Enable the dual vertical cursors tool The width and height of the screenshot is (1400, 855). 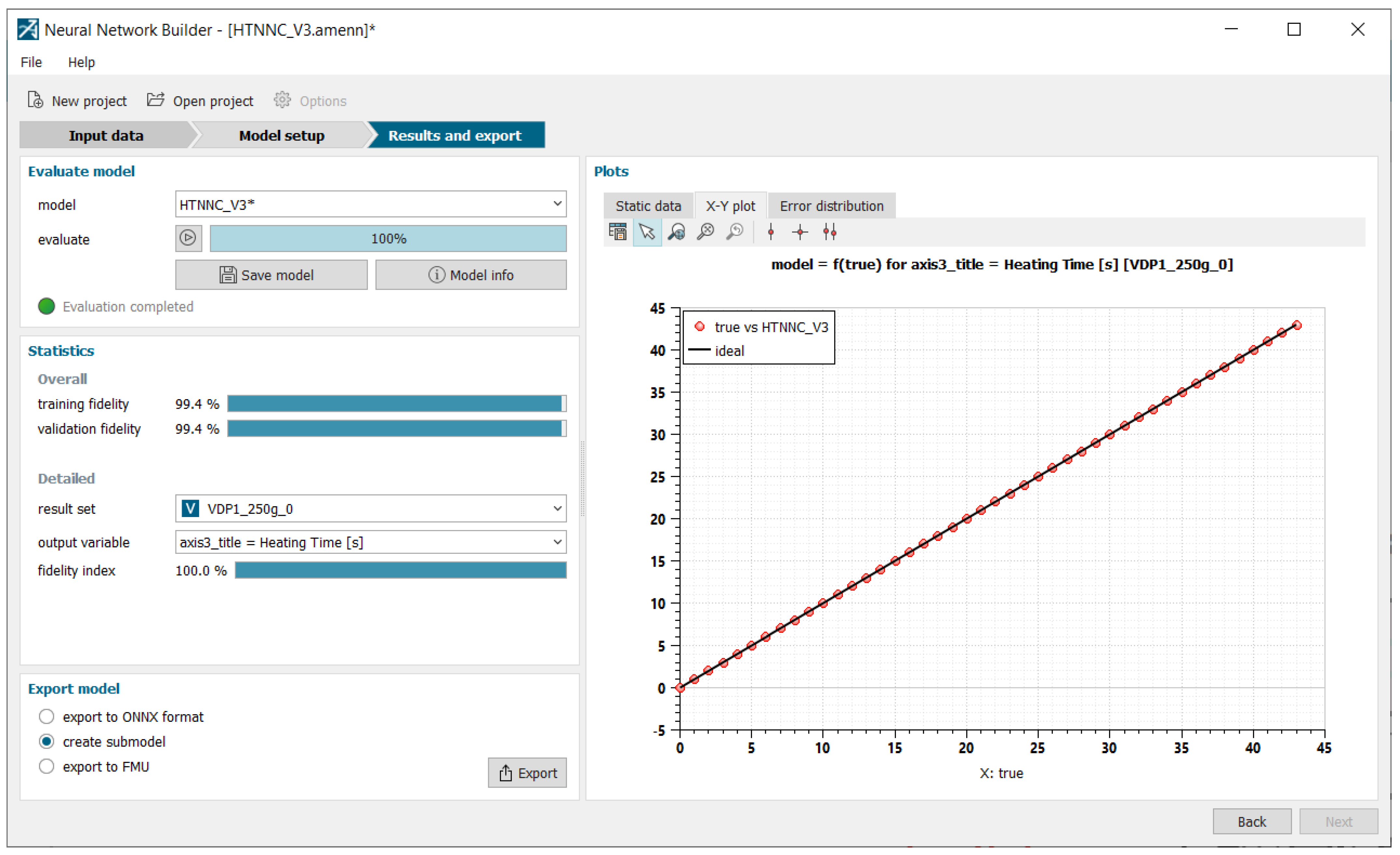tap(829, 232)
